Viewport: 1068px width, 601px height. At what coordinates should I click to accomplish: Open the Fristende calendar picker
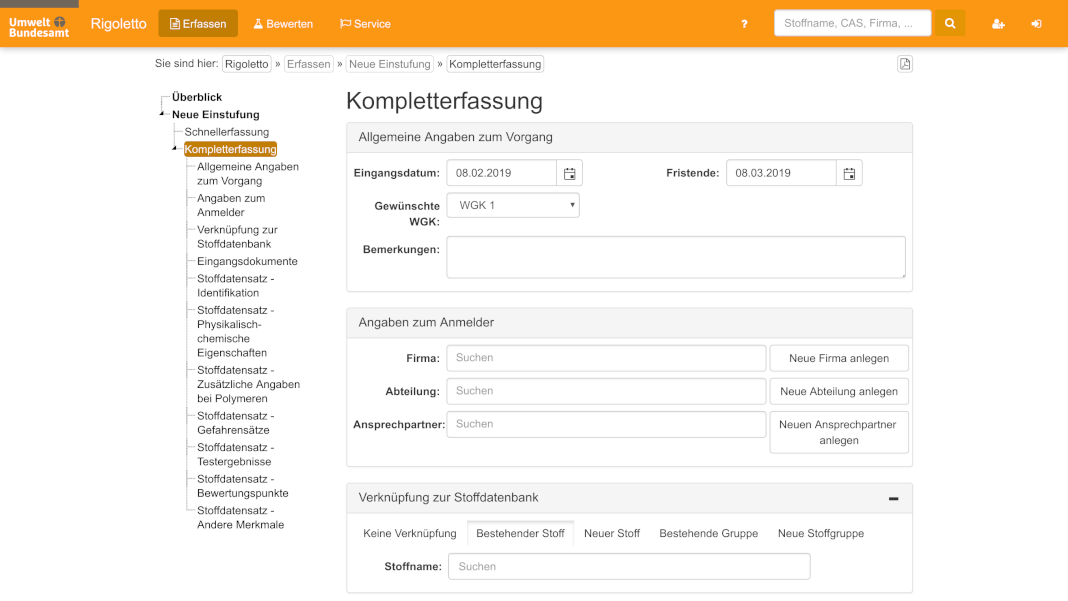click(x=849, y=173)
